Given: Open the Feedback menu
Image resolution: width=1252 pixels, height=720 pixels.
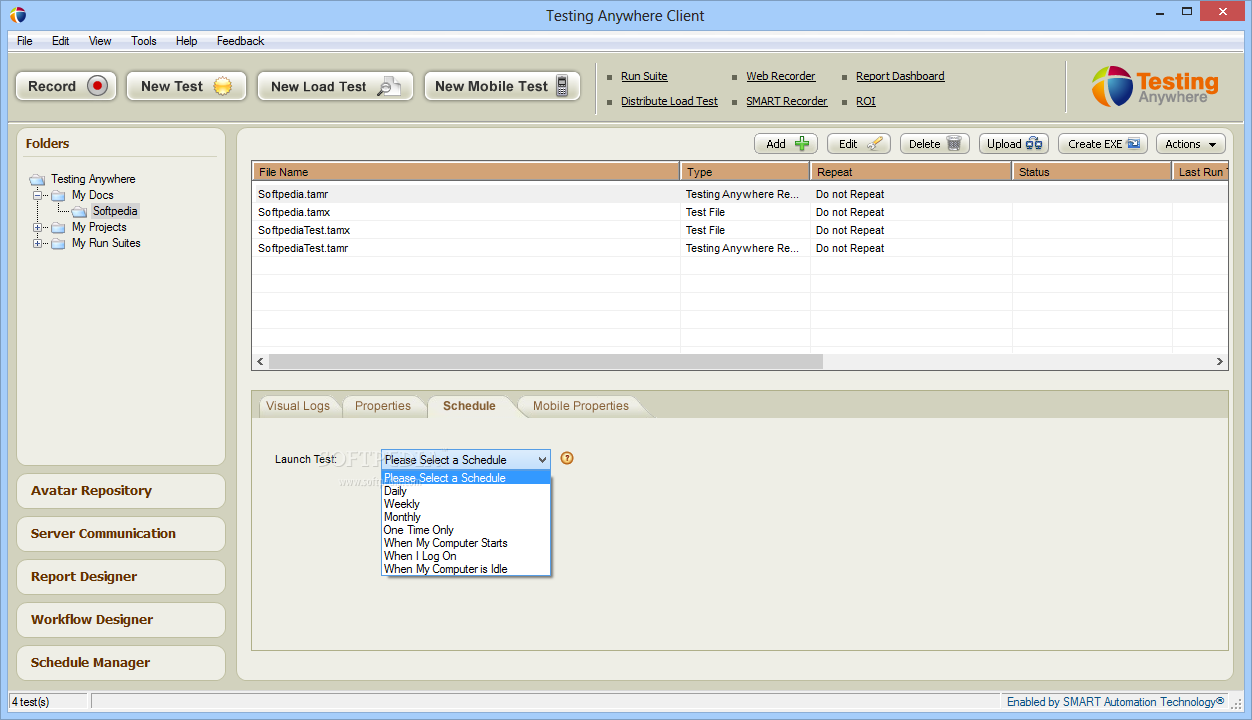Looking at the screenshot, I should coord(241,41).
